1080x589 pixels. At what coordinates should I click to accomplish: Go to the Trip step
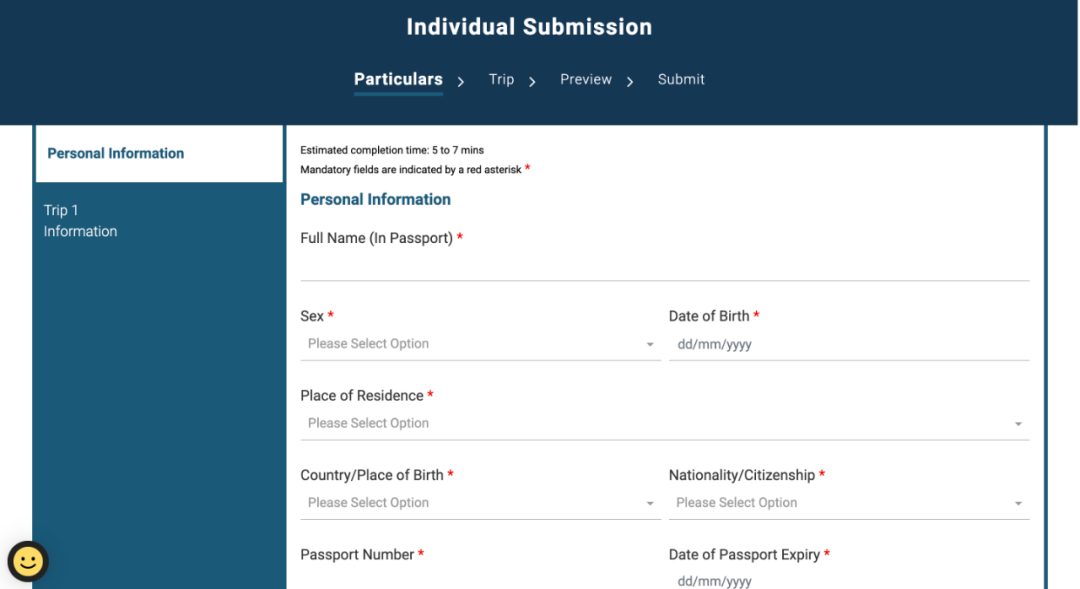(501, 79)
